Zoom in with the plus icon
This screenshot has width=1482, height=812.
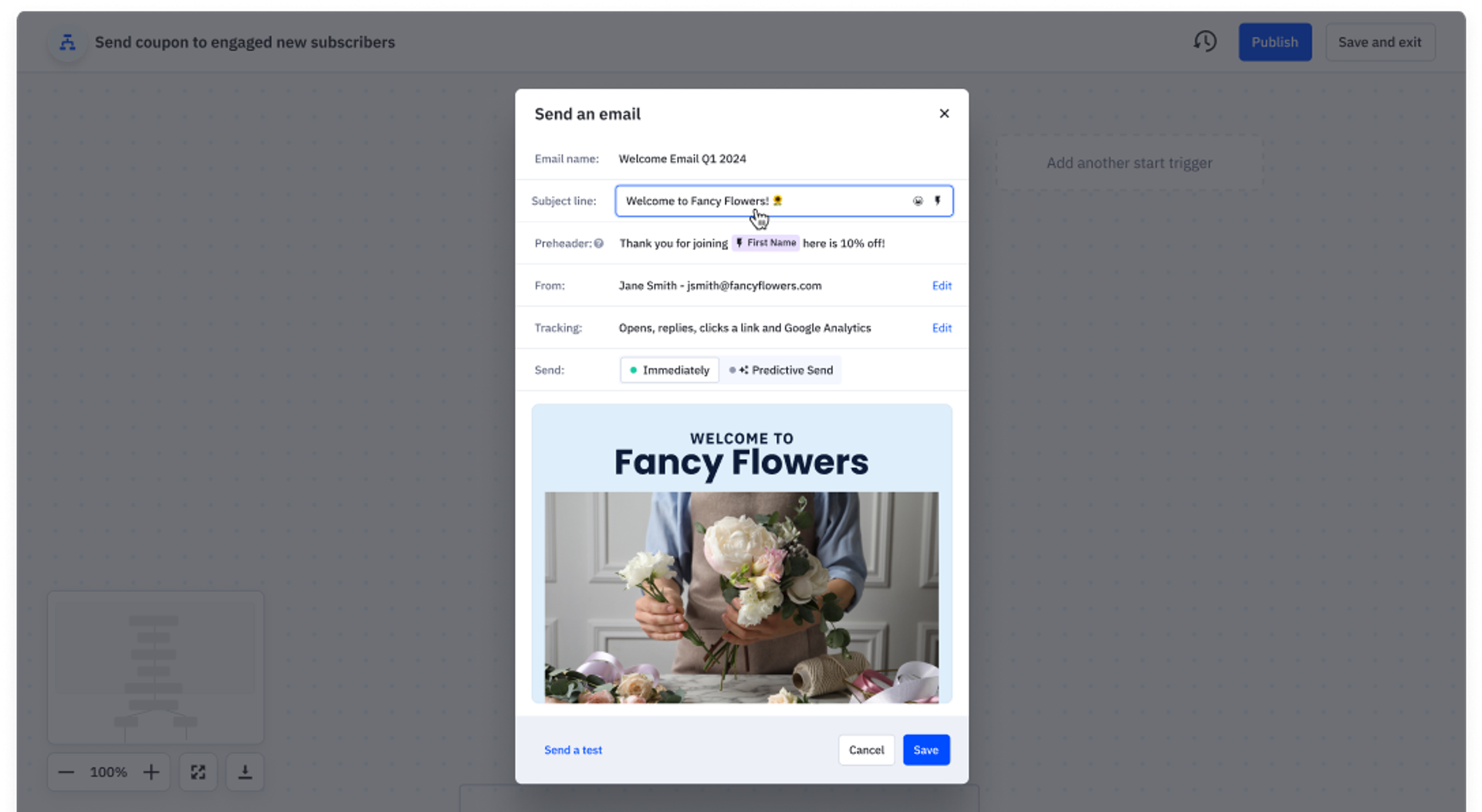(x=151, y=772)
